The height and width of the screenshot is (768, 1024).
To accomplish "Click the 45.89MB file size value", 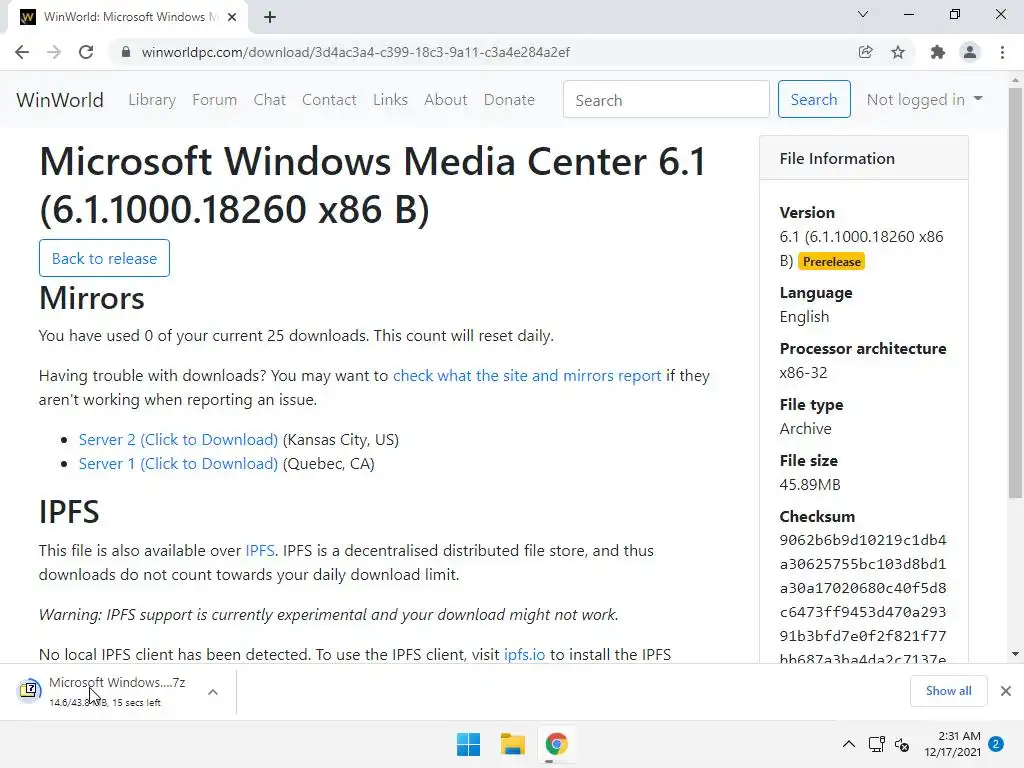I will click(x=810, y=485).
